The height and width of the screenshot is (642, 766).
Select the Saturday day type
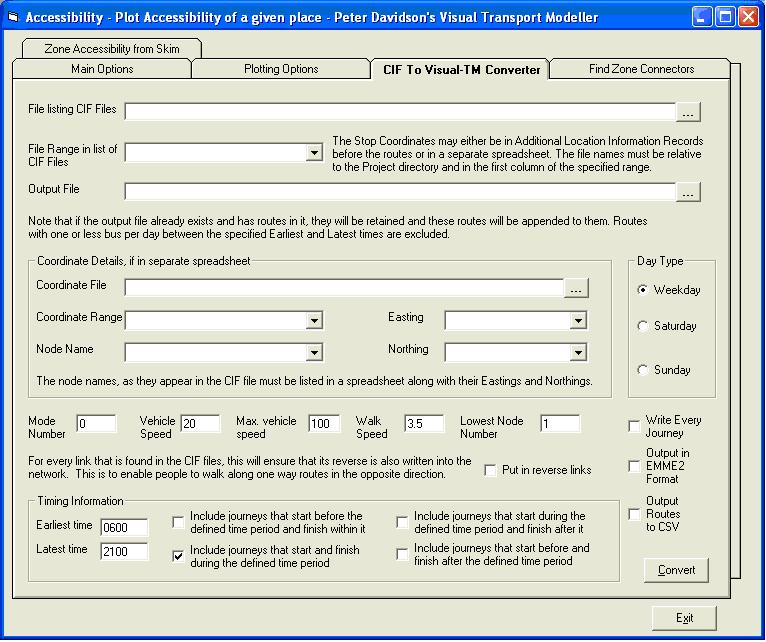coord(642,326)
